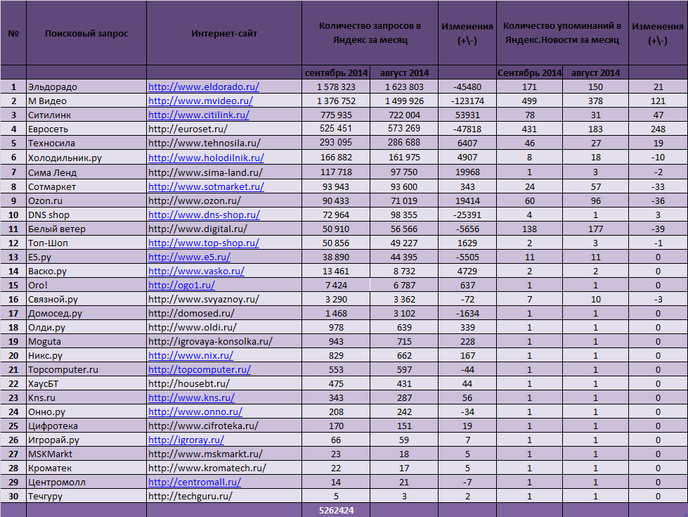
Task: Select the 'Поисковый запрос' header cell
Action: (x=86, y=33)
